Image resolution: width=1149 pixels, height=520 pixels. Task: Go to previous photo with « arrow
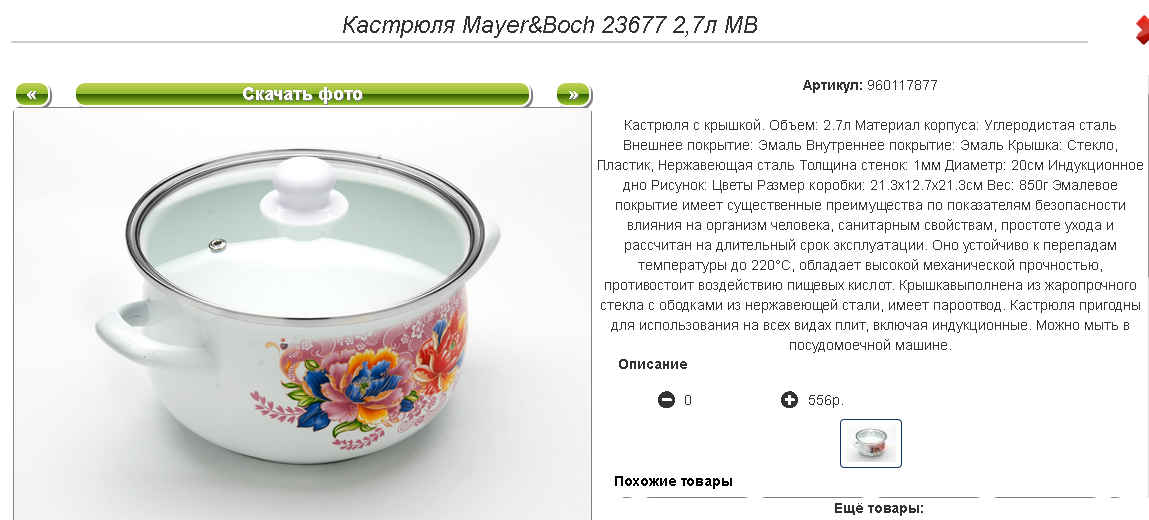click(32, 94)
